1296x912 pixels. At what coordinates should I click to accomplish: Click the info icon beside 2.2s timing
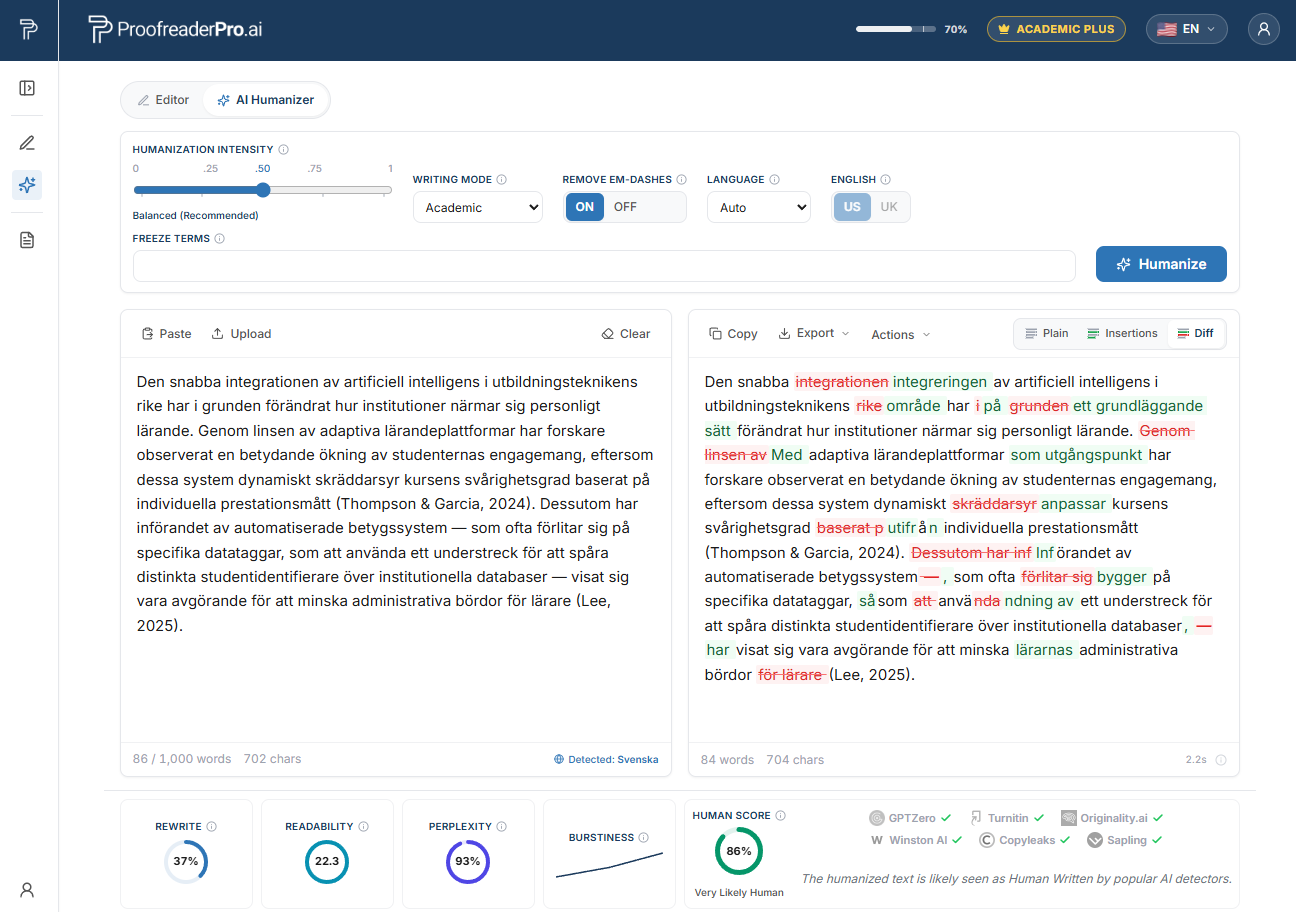1221,760
